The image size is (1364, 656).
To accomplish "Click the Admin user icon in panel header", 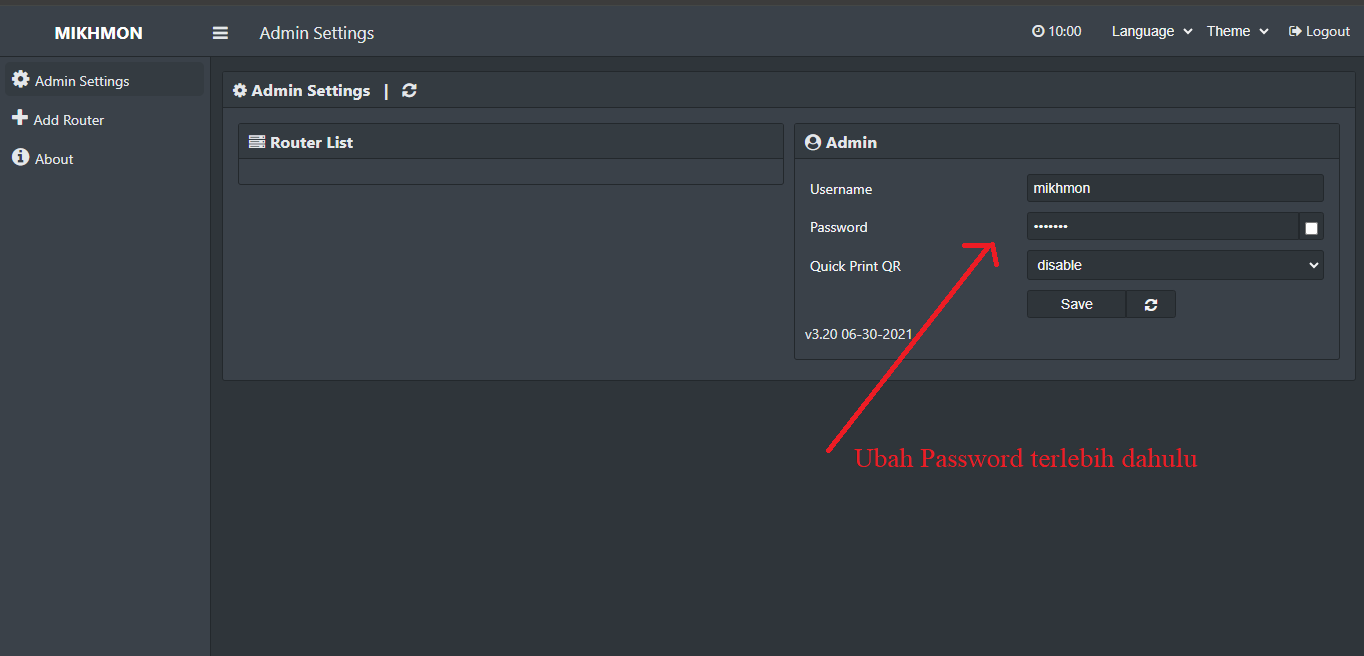I will coord(813,142).
